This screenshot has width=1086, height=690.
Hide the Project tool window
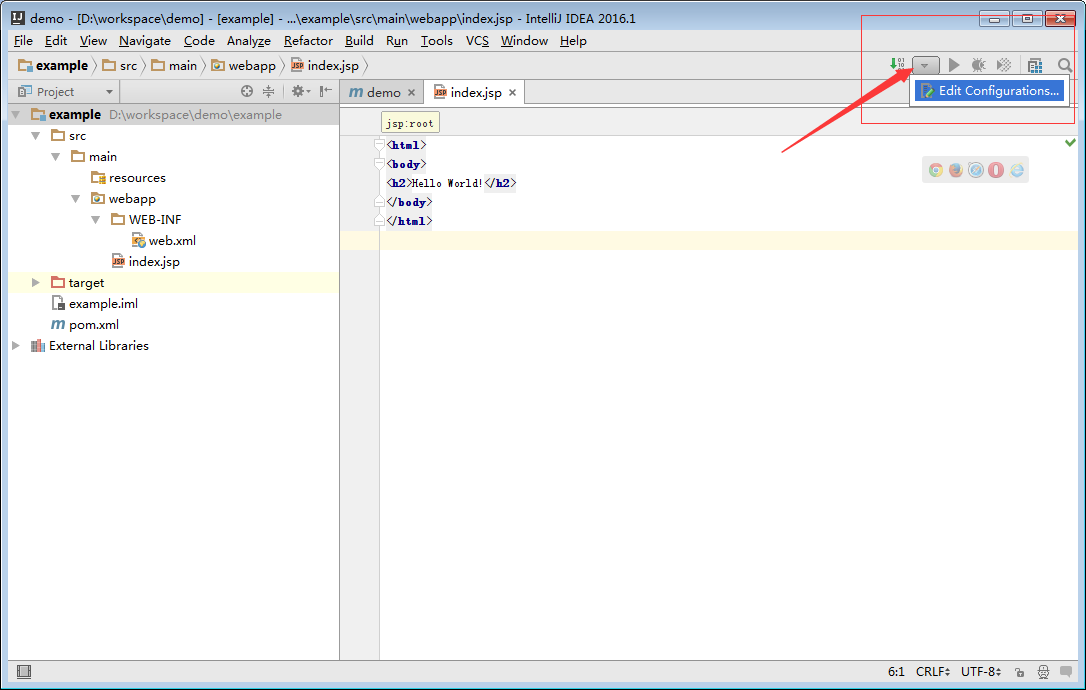[326, 91]
